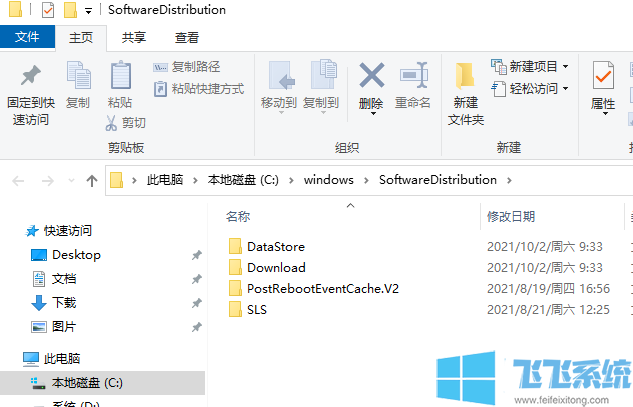633x407 pixels.
Task: Click the Properties (属性) checkmark icon
Action: (x=603, y=75)
